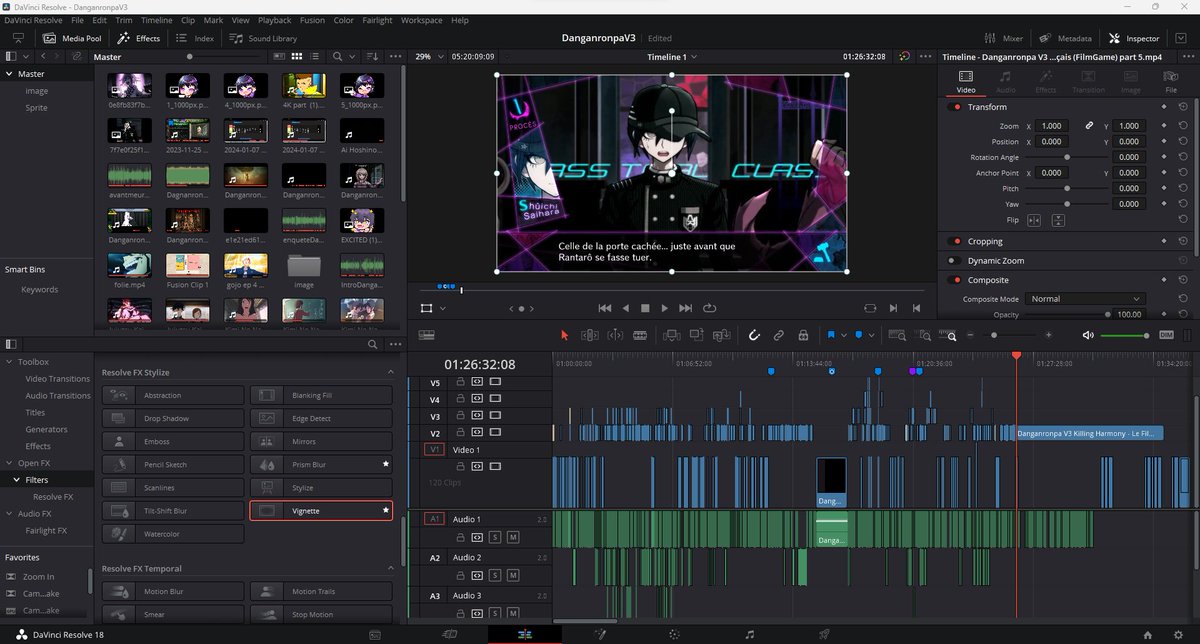Open the Timeline menu

[x=156, y=20]
